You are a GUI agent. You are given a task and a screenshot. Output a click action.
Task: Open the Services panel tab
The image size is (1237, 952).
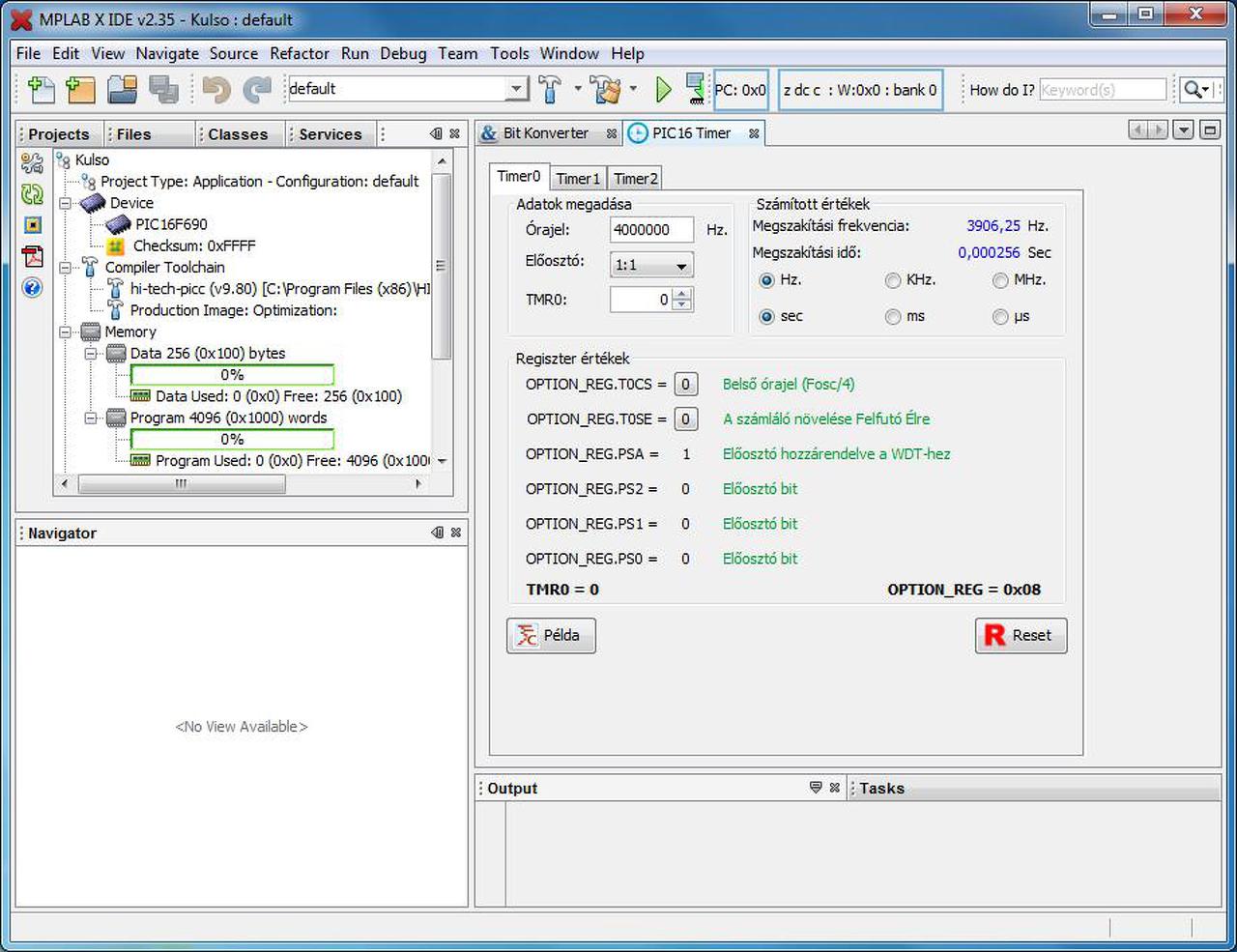[330, 134]
